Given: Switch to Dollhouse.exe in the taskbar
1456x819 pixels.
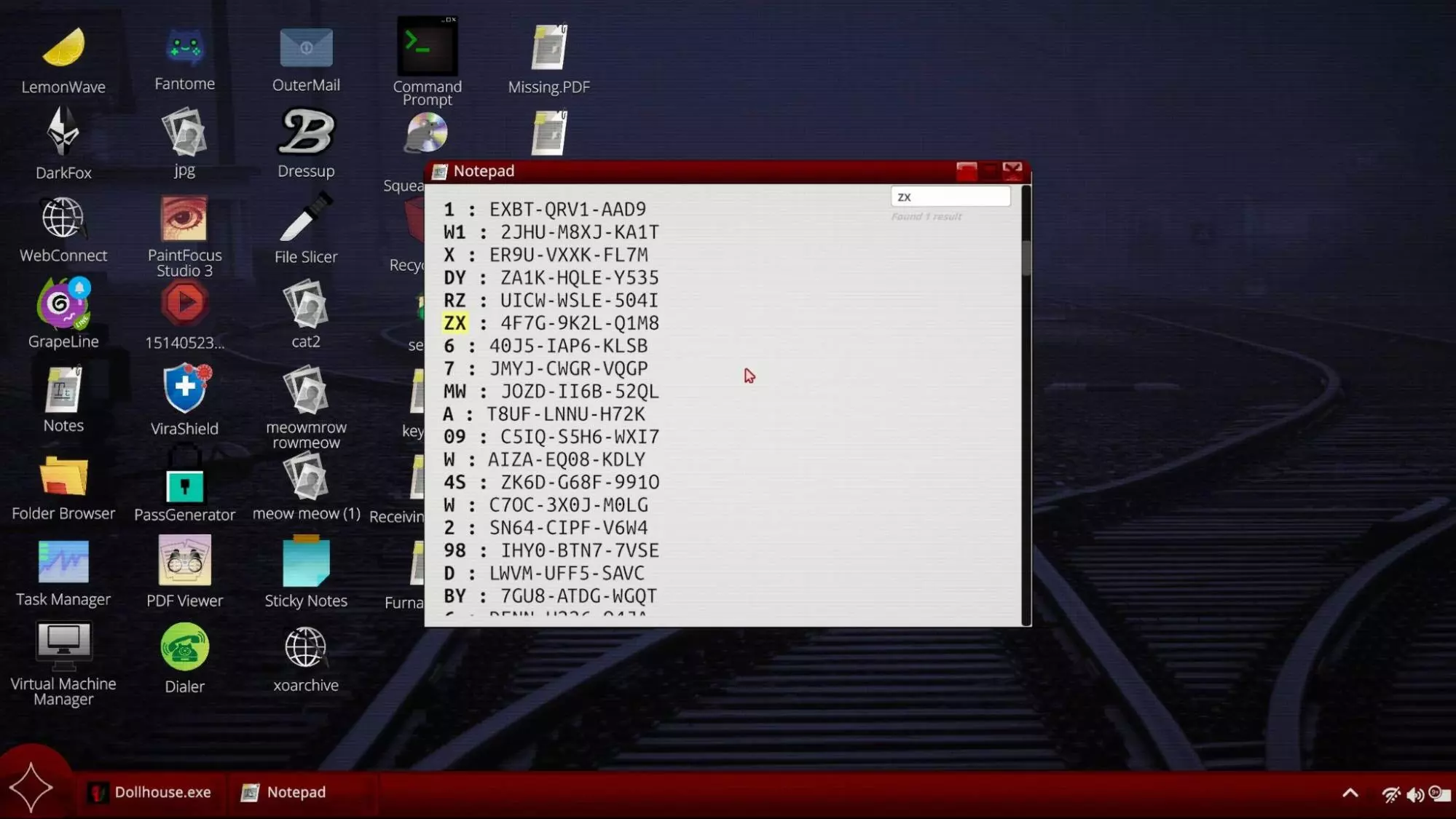Looking at the screenshot, I should click(x=149, y=792).
